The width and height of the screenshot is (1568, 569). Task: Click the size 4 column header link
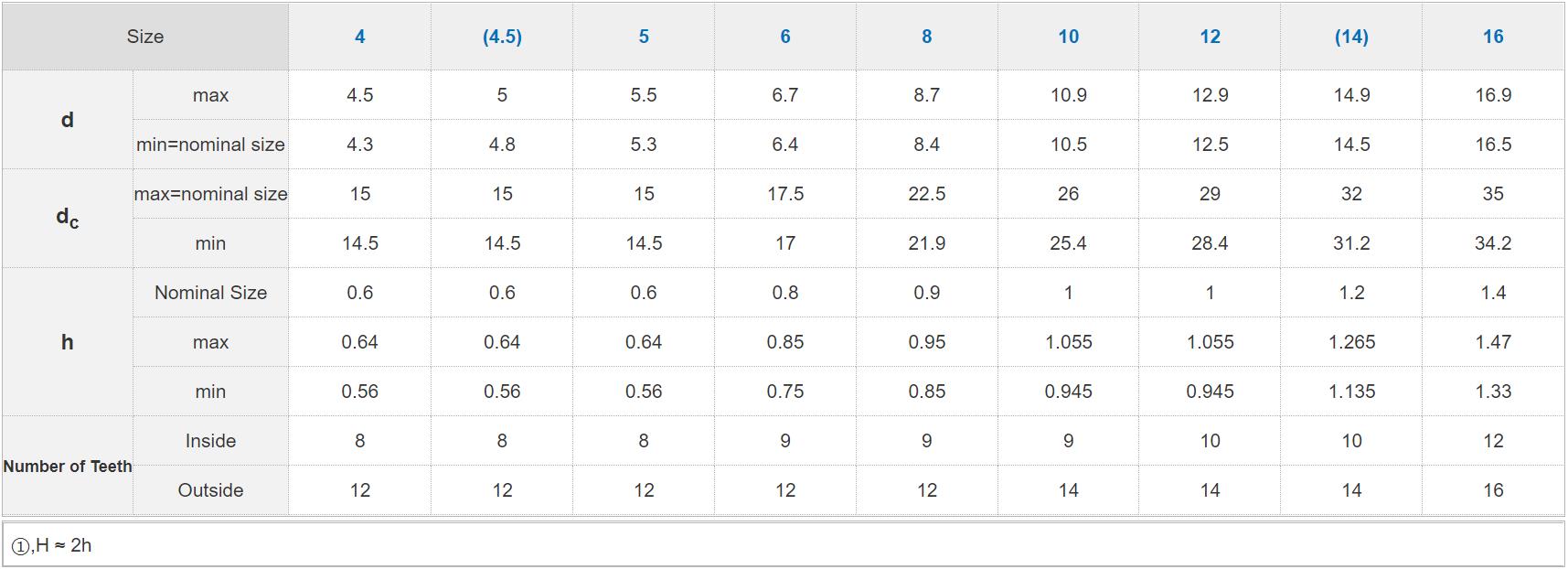[x=359, y=37]
